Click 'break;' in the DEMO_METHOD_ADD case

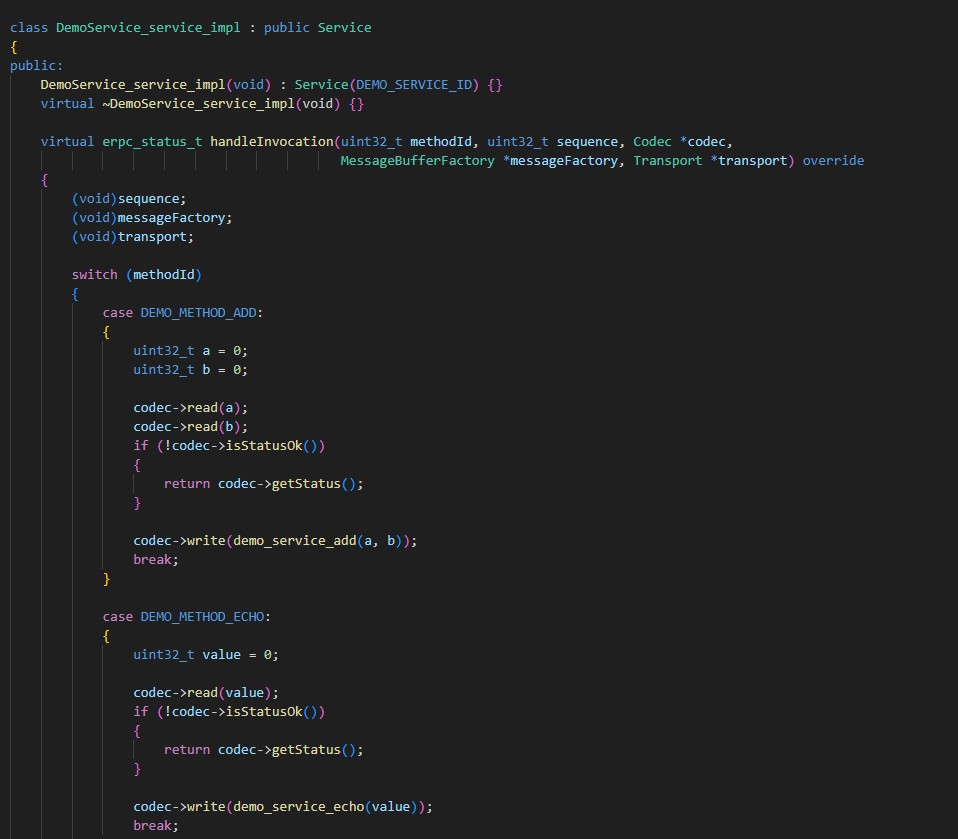156,560
